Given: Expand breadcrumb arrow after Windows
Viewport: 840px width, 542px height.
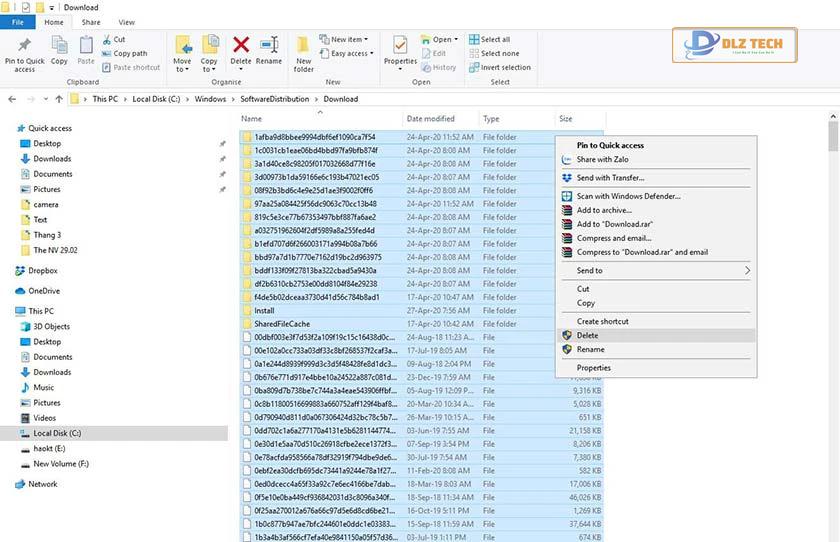Looking at the screenshot, I should pos(233,99).
